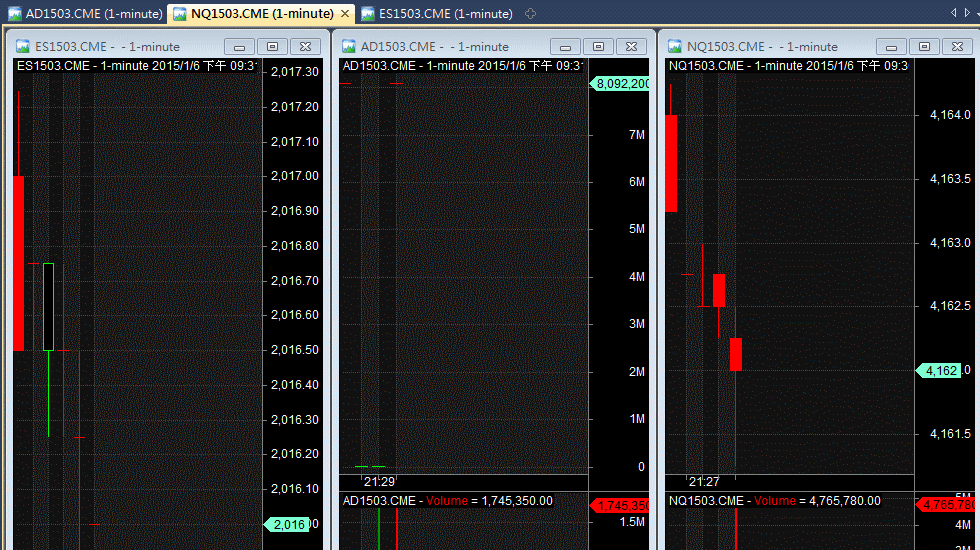Click the green candlestick in ES1503.CME chart

click(48, 307)
